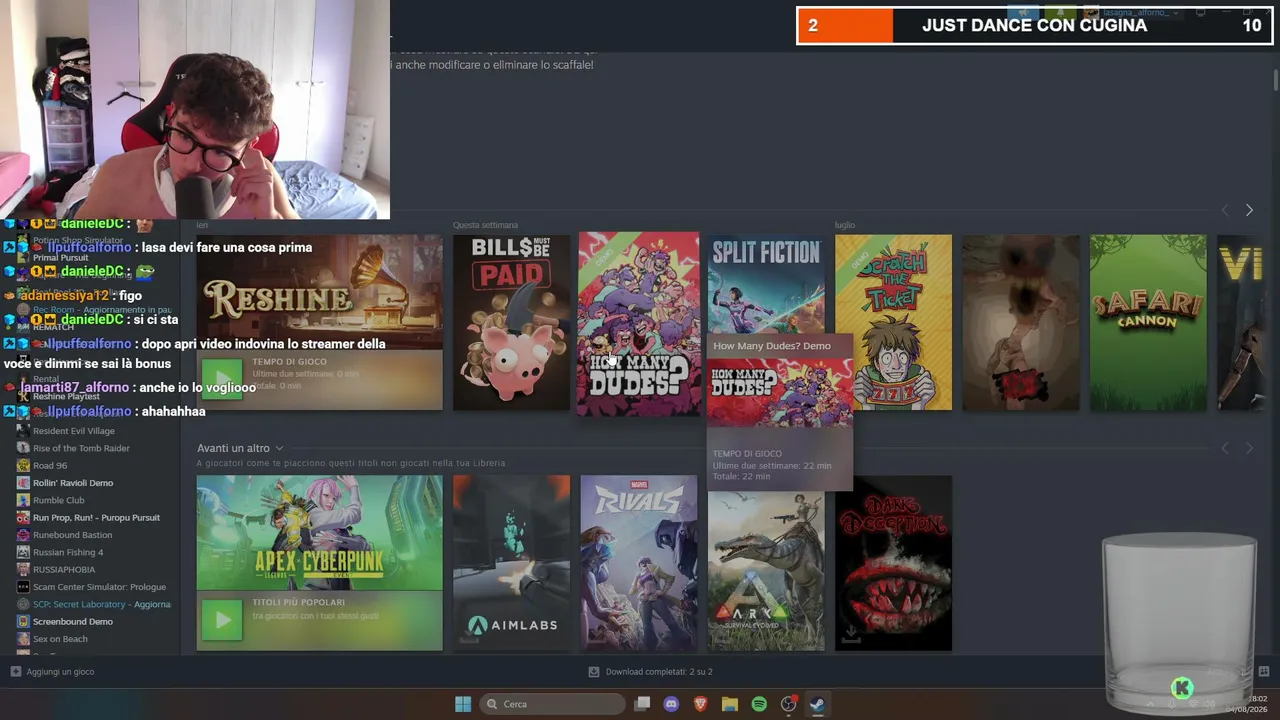Click Rumble Club name in library list

click(59, 500)
